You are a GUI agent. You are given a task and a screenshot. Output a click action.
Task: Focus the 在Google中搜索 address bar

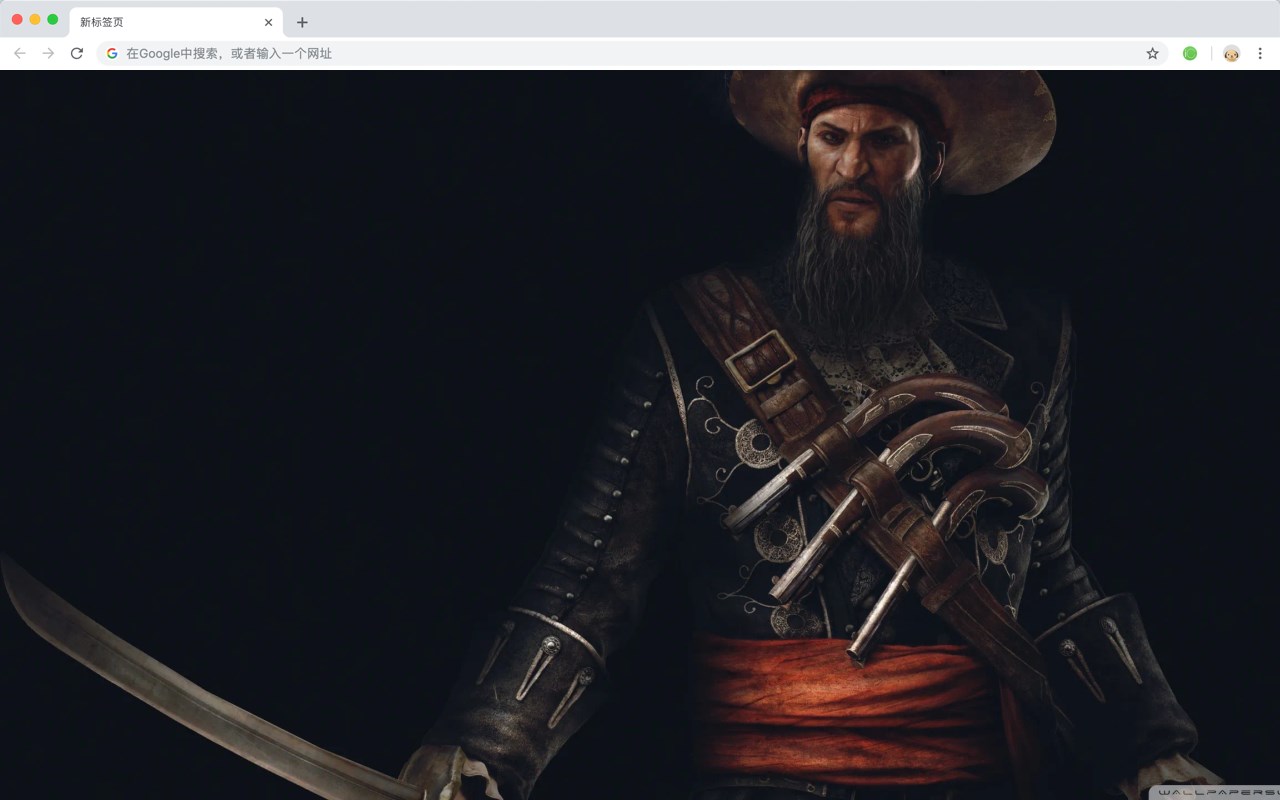pyautogui.click(x=632, y=53)
